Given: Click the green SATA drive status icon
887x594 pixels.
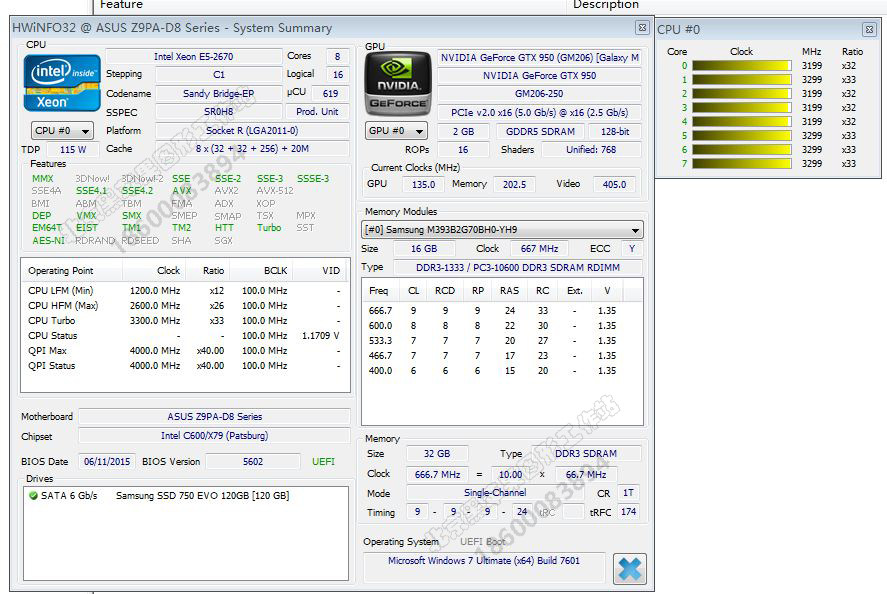Looking at the screenshot, I should pos(33,496).
